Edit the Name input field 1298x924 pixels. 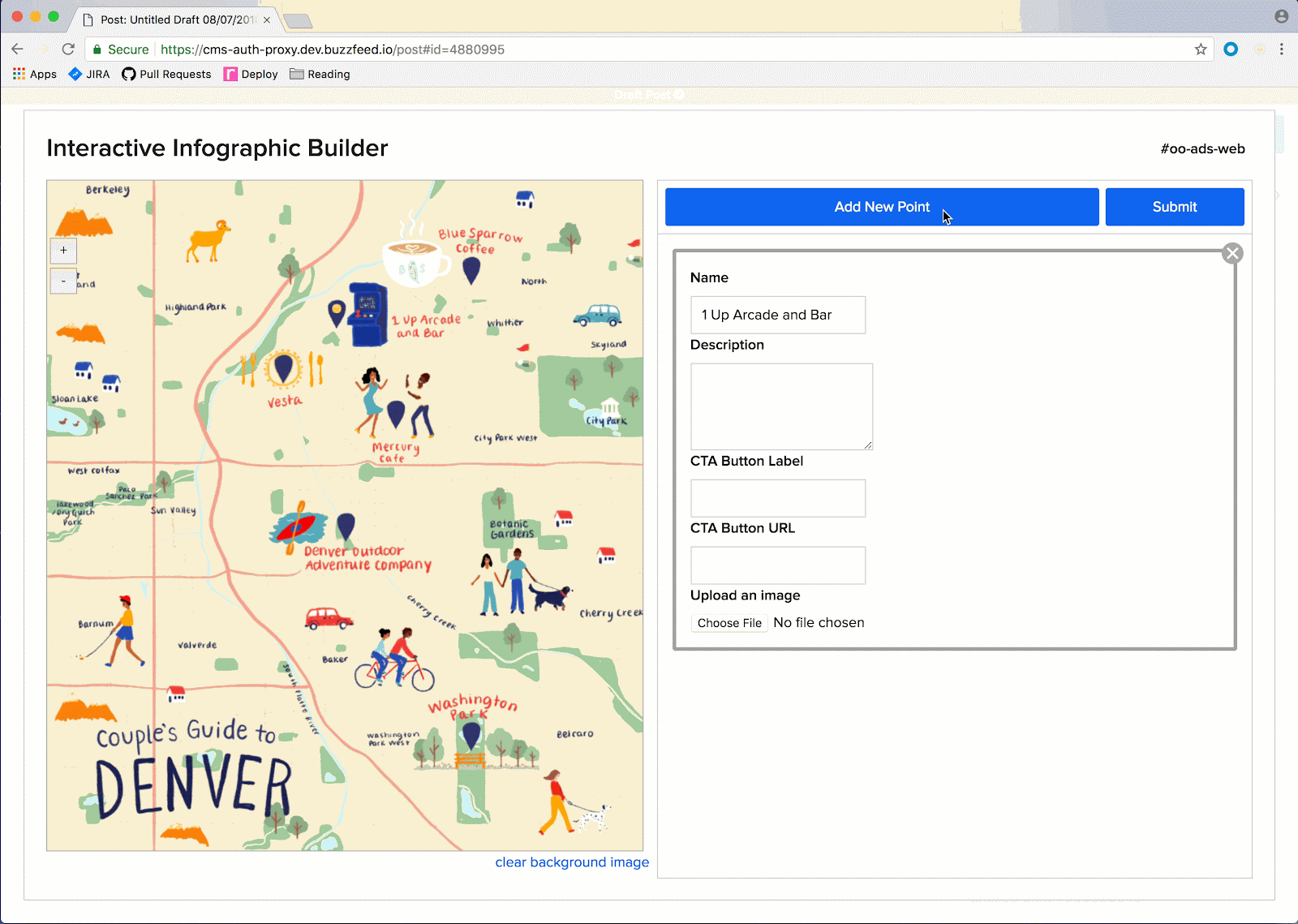(x=778, y=315)
